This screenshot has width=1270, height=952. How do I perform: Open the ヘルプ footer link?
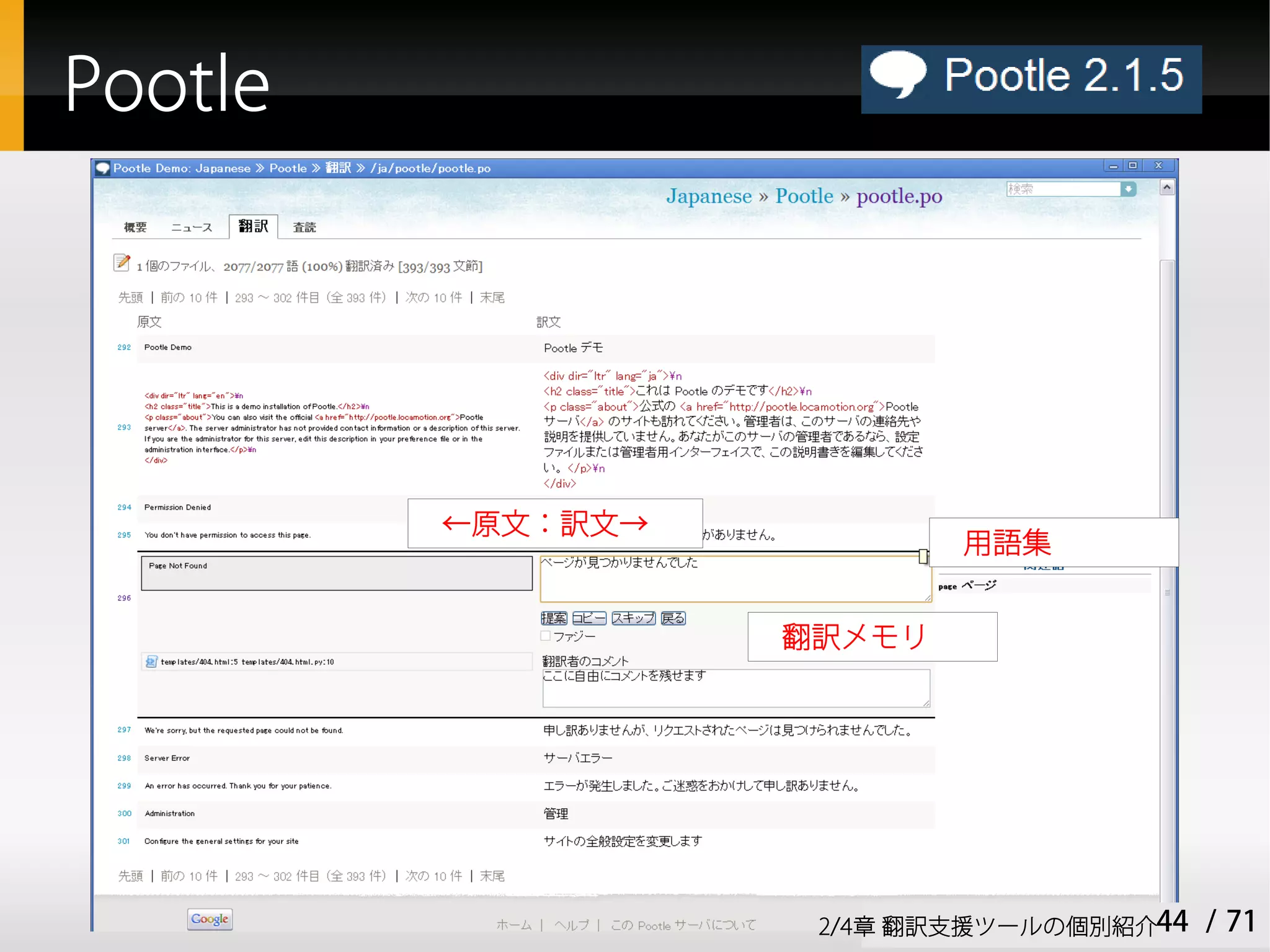pyautogui.click(x=572, y=925)
